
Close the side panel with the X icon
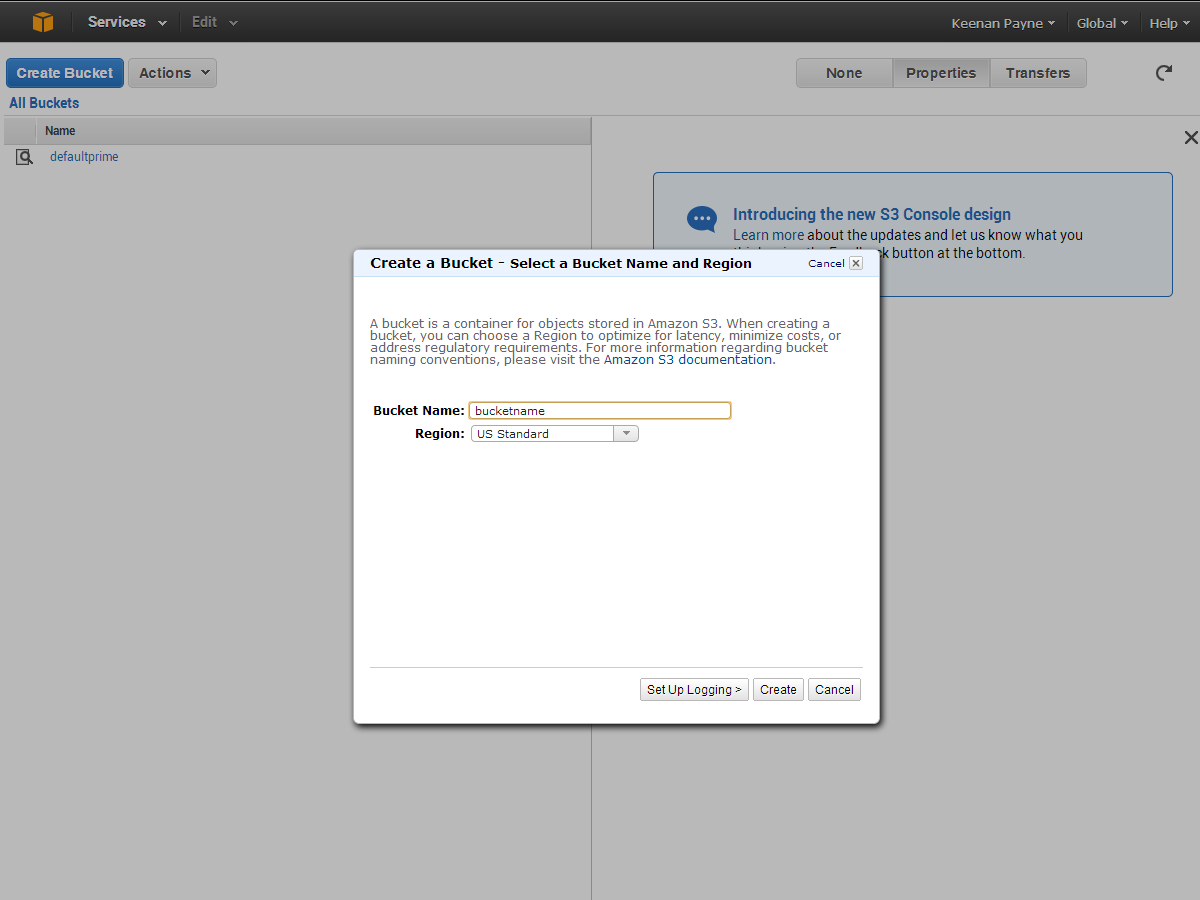pyautogui.click(x=1190, y=138)
